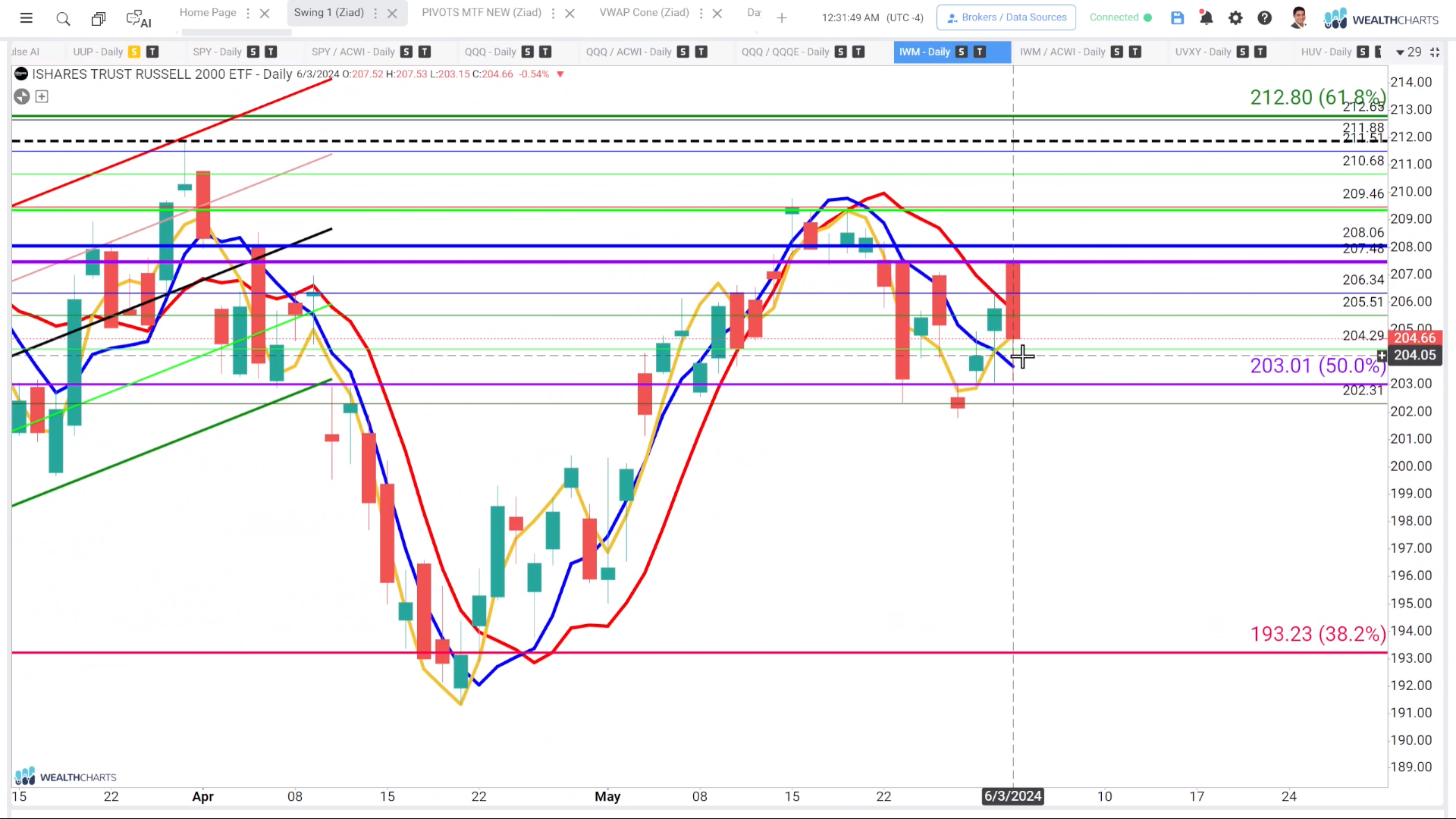Click the 193.23 (38.2%) Fibonacci label

point(1318,634)
